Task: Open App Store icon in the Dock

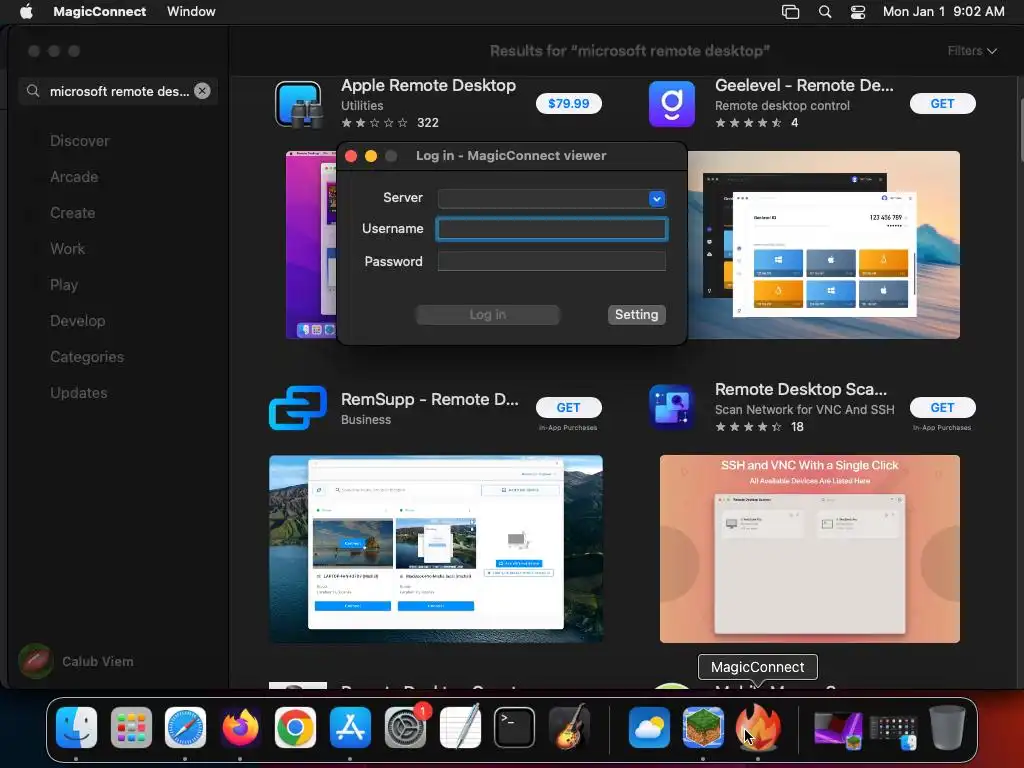Action: pos(350,727)
